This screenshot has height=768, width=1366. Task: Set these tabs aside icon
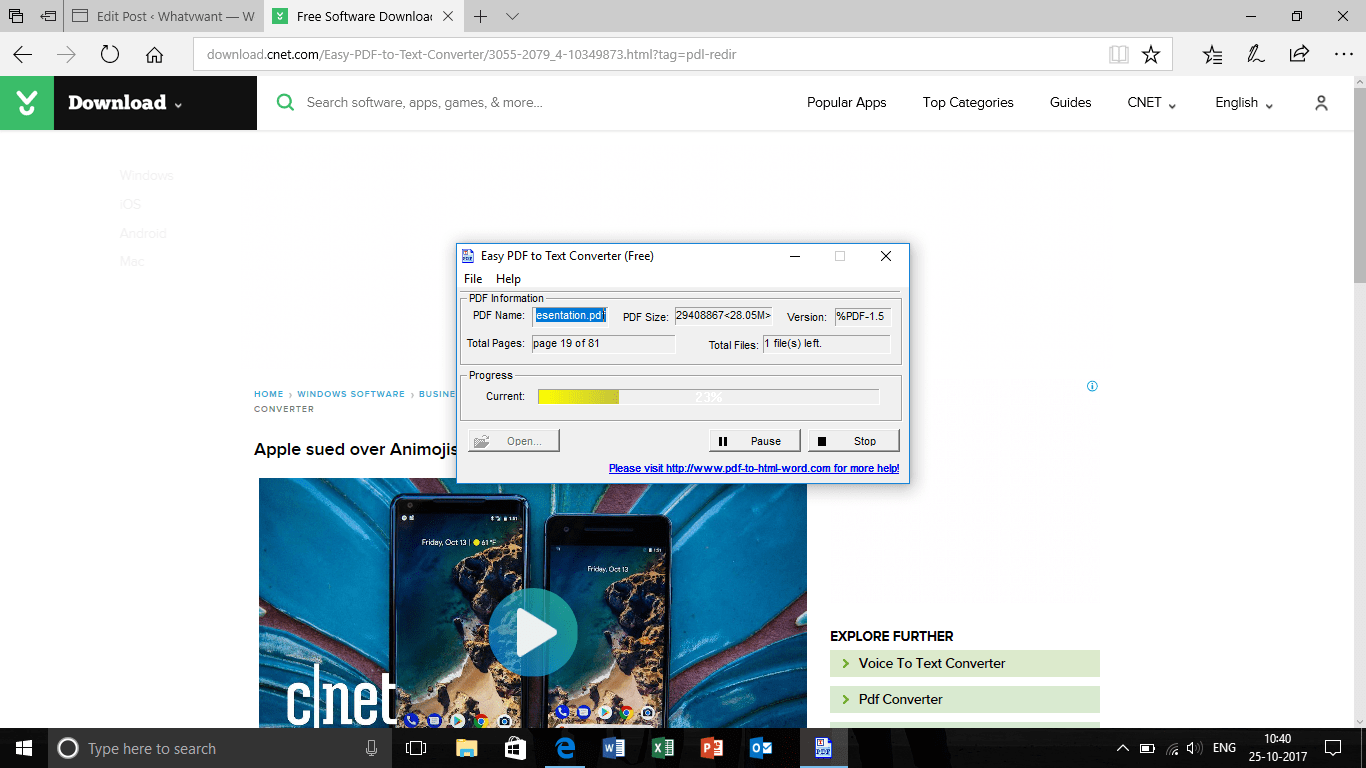(48, 17)
